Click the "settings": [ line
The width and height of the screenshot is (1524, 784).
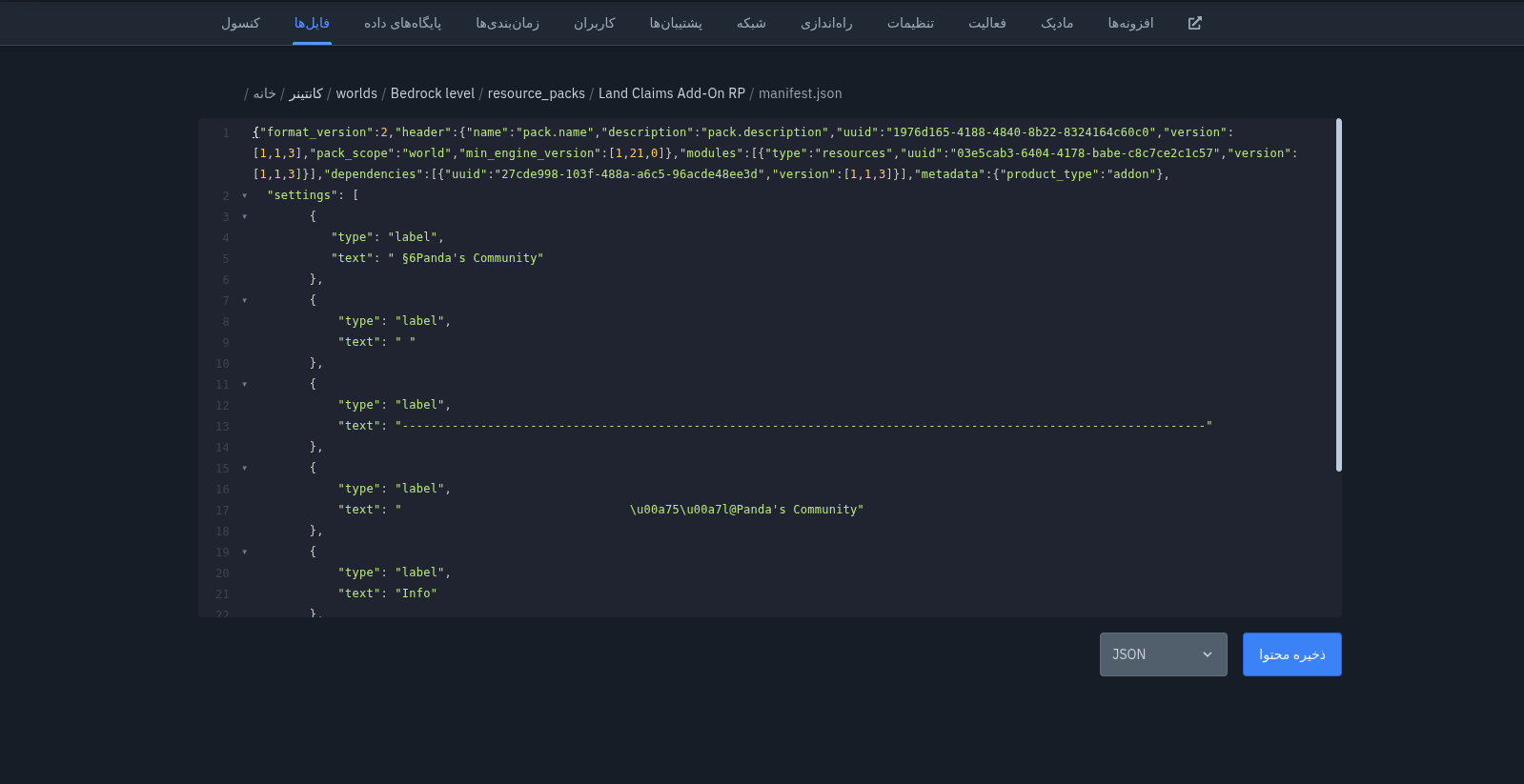(313, 195)
